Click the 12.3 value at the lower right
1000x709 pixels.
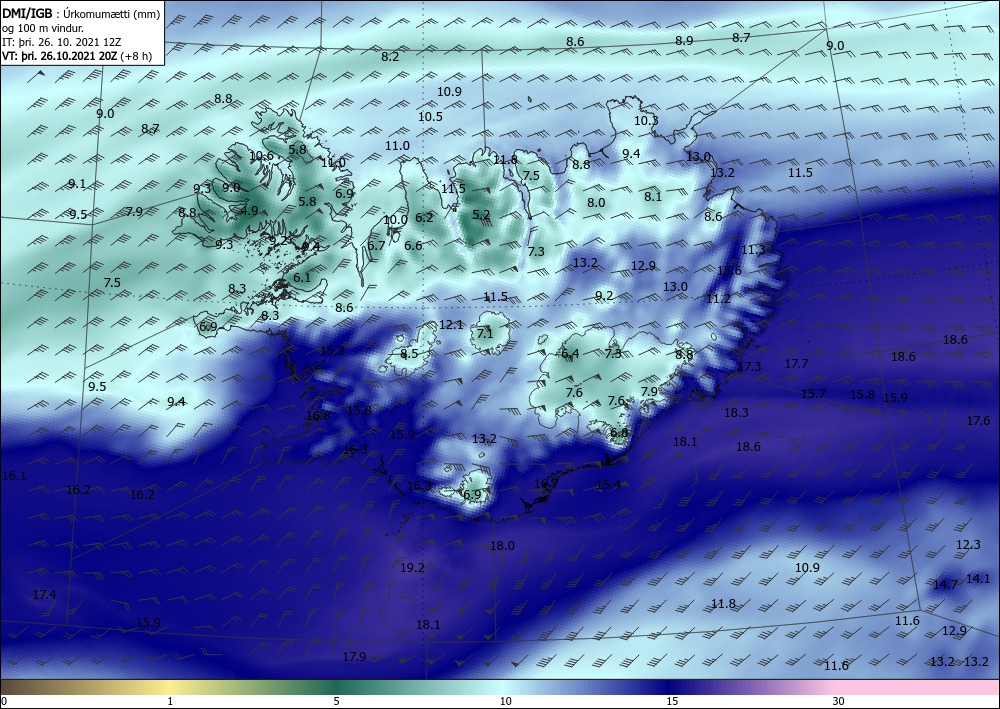click(x=968, y=545)
